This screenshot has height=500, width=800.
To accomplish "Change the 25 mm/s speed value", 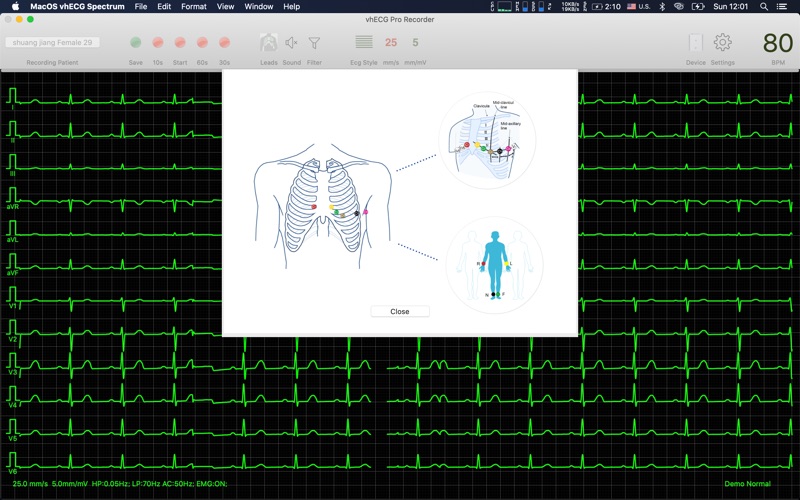I will 391,43.
